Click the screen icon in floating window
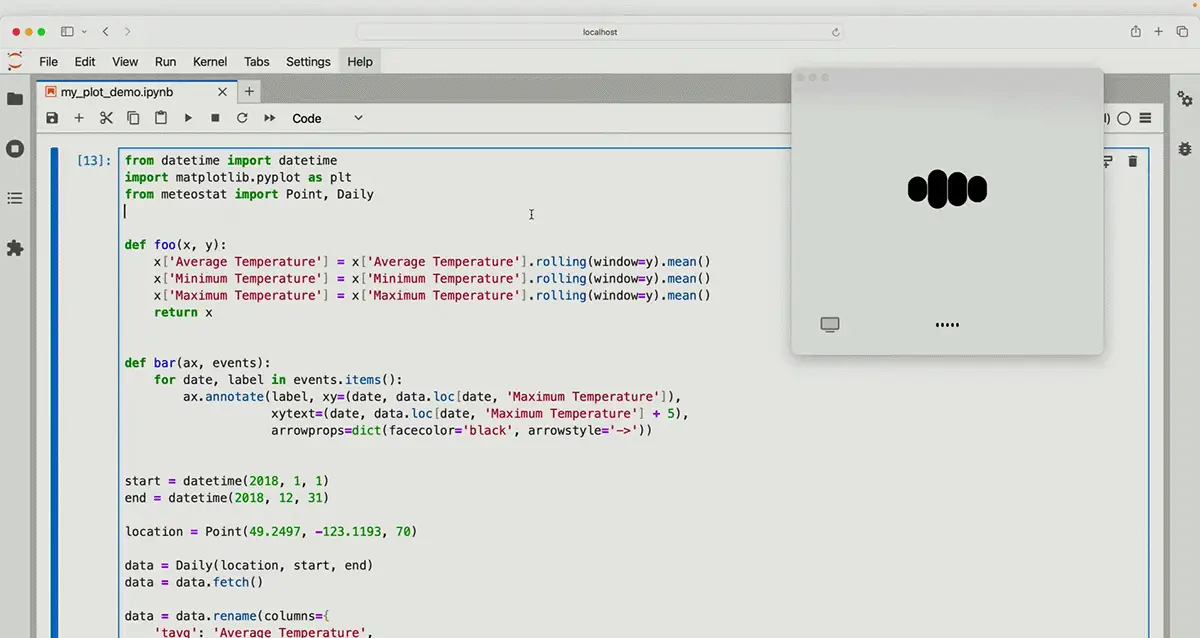The width and height of the screenshot is (1200, 638). [829, 325]
